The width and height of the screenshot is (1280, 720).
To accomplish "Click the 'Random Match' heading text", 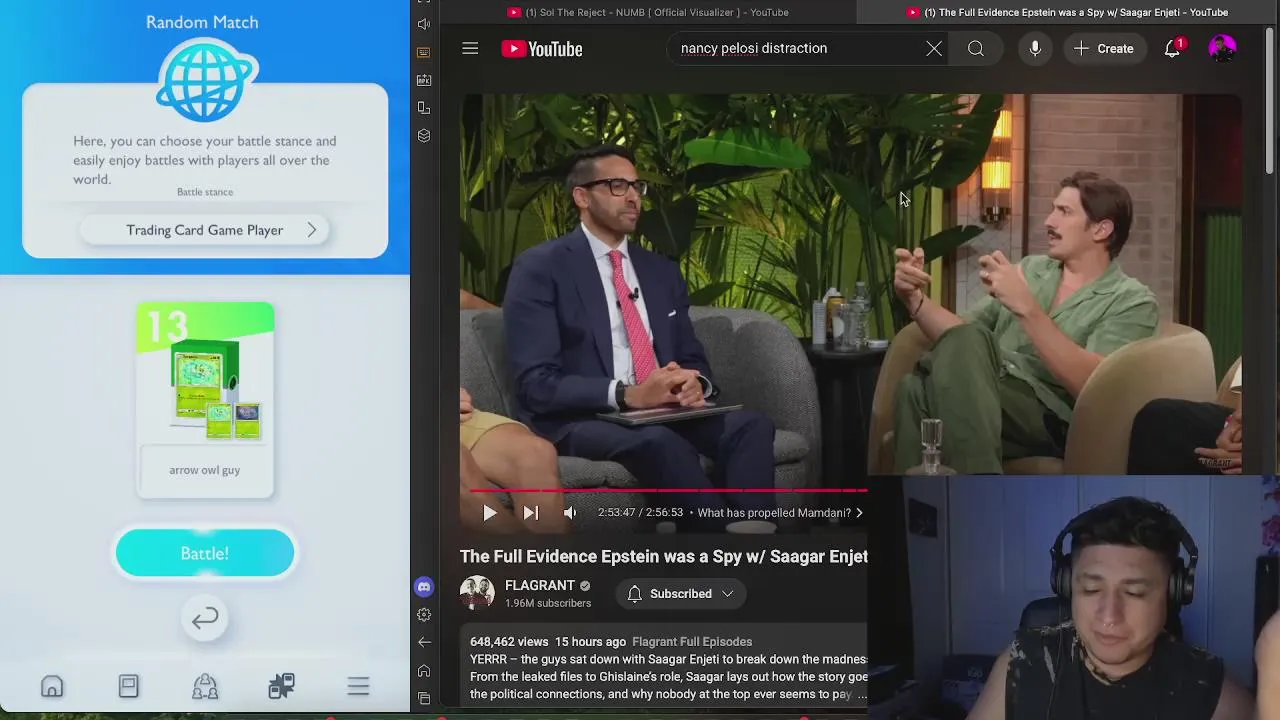I will [202, 22].
